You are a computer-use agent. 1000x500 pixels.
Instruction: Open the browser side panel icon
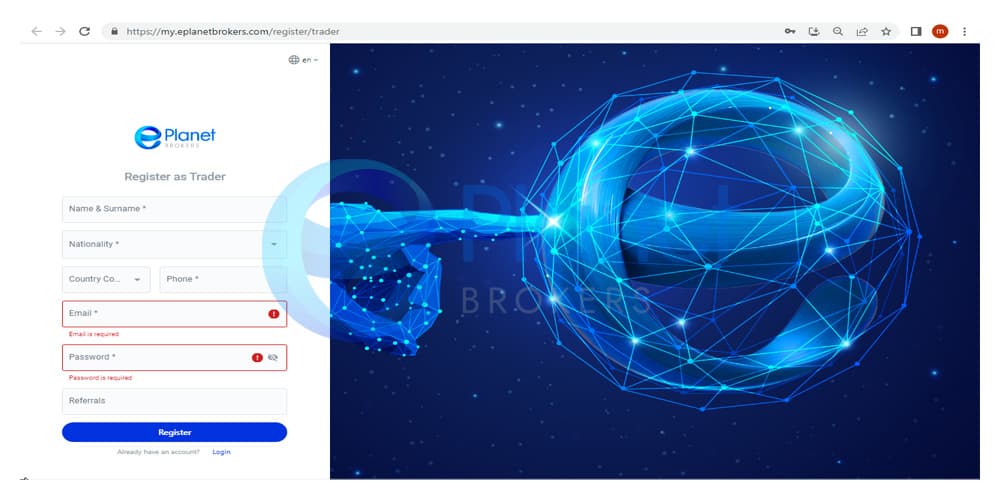pyautogui.click(x=916, y=31)
